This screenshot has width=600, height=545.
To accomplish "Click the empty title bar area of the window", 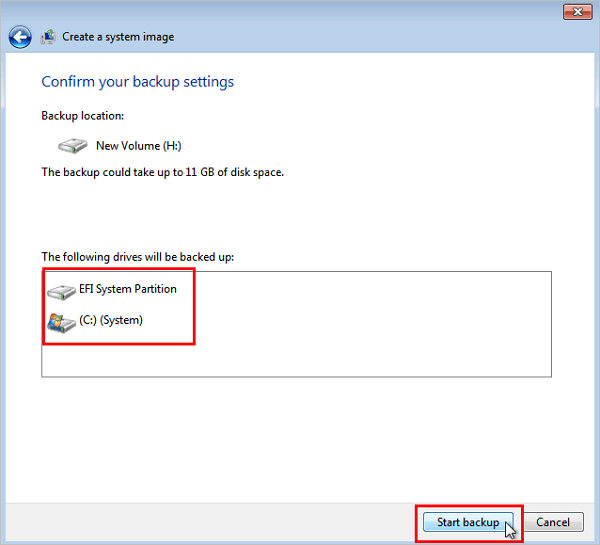I will coord(300,11).
